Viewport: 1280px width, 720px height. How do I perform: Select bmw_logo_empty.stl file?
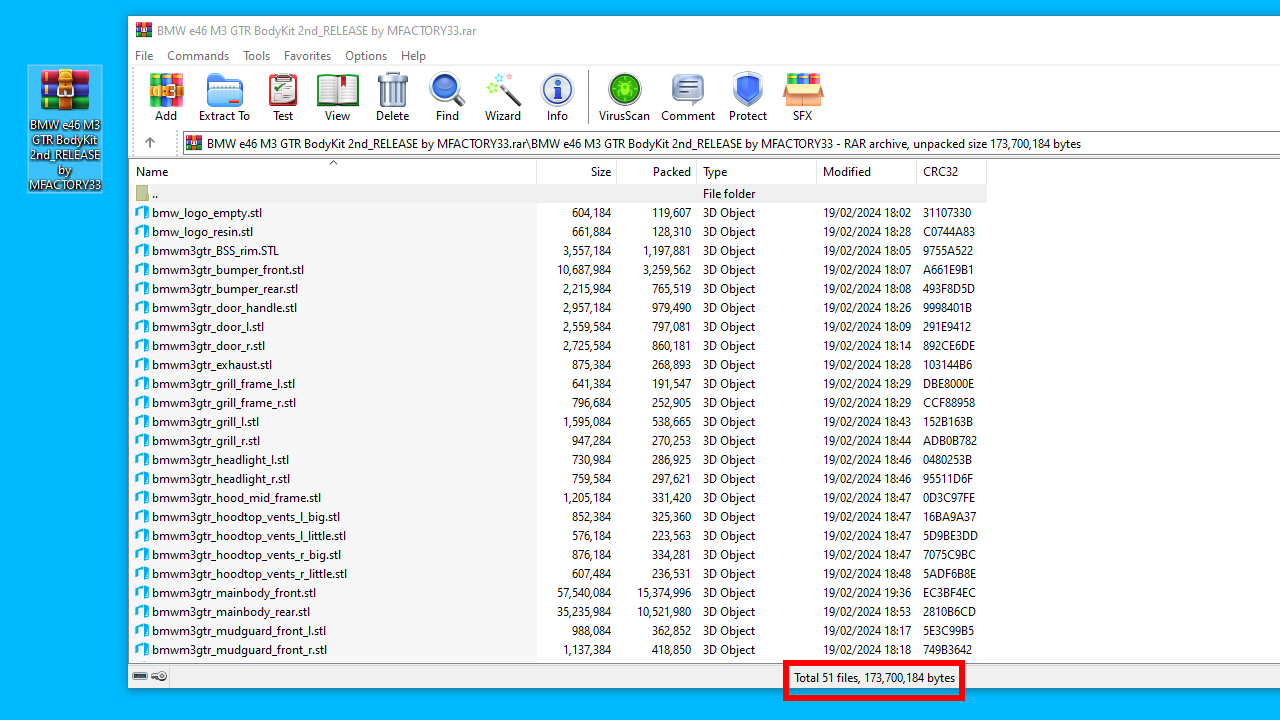[x=558, y=213]
